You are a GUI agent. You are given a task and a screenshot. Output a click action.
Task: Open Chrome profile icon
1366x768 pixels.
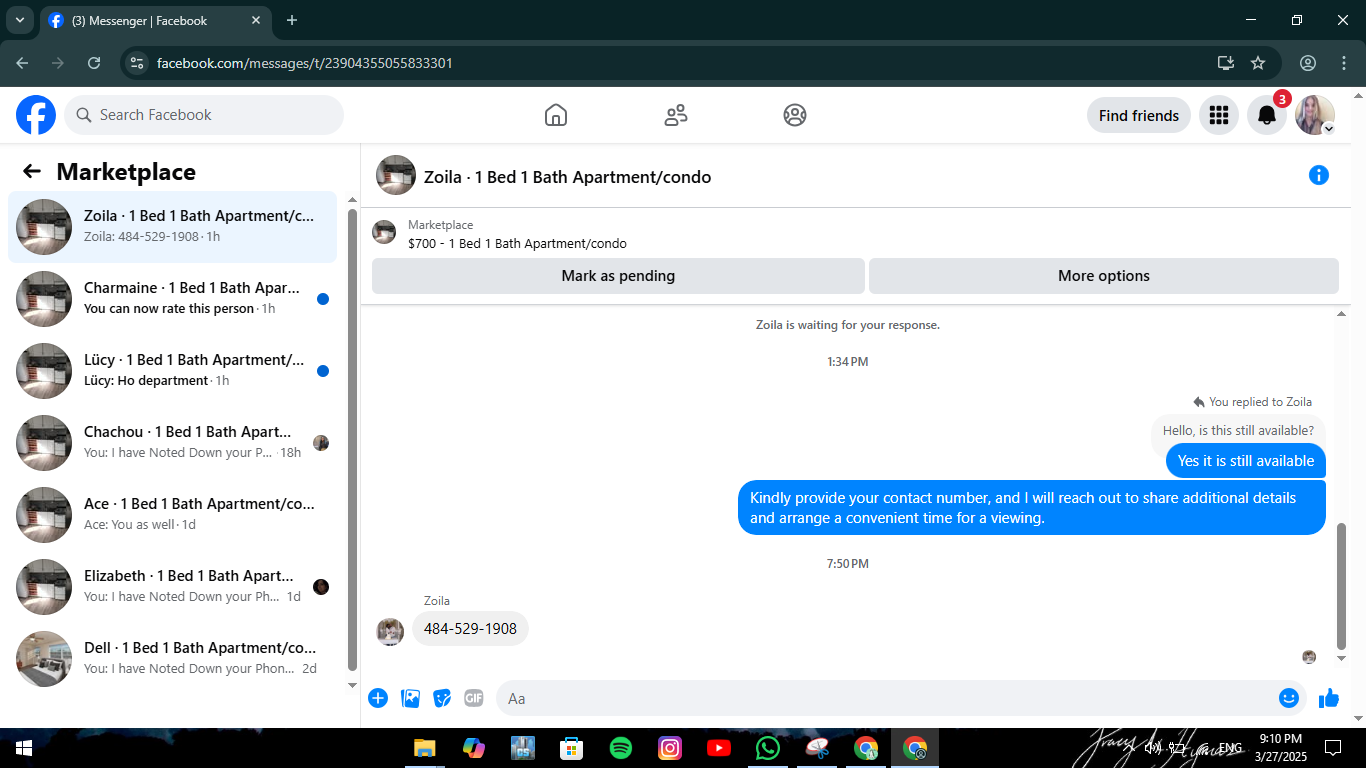(1308, 63)
